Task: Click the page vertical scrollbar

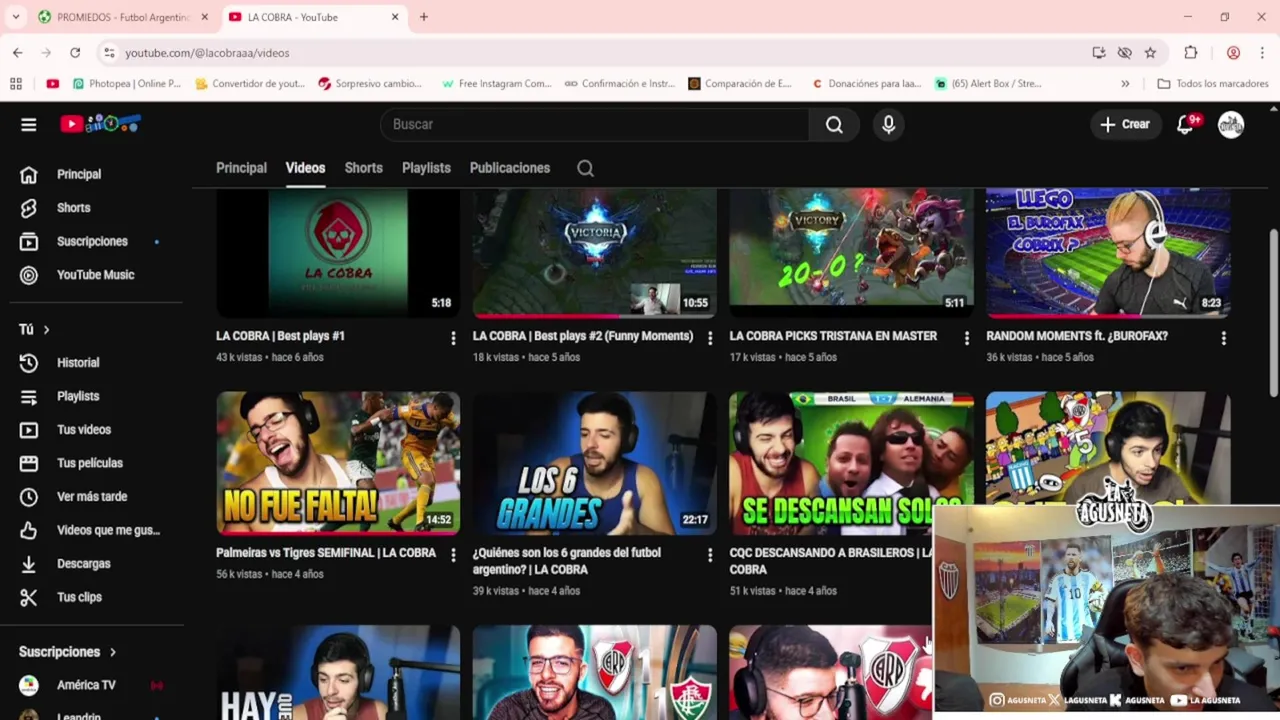Action: [x=1273, y=312]
